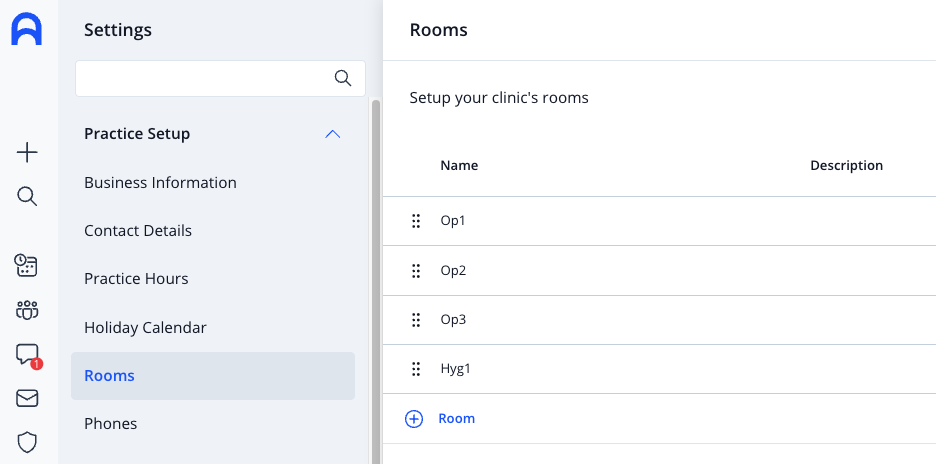Focus the settings search input field
The height and width of the screenshot is (464, 936).
coord(220,78)
